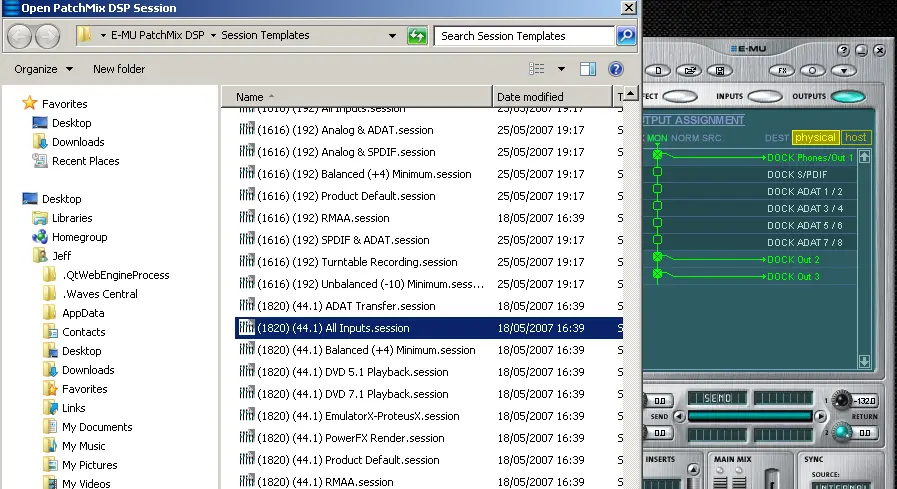The image size is (897, 489).
Task: Click the Change your view icon
Action: coord(537,69)
